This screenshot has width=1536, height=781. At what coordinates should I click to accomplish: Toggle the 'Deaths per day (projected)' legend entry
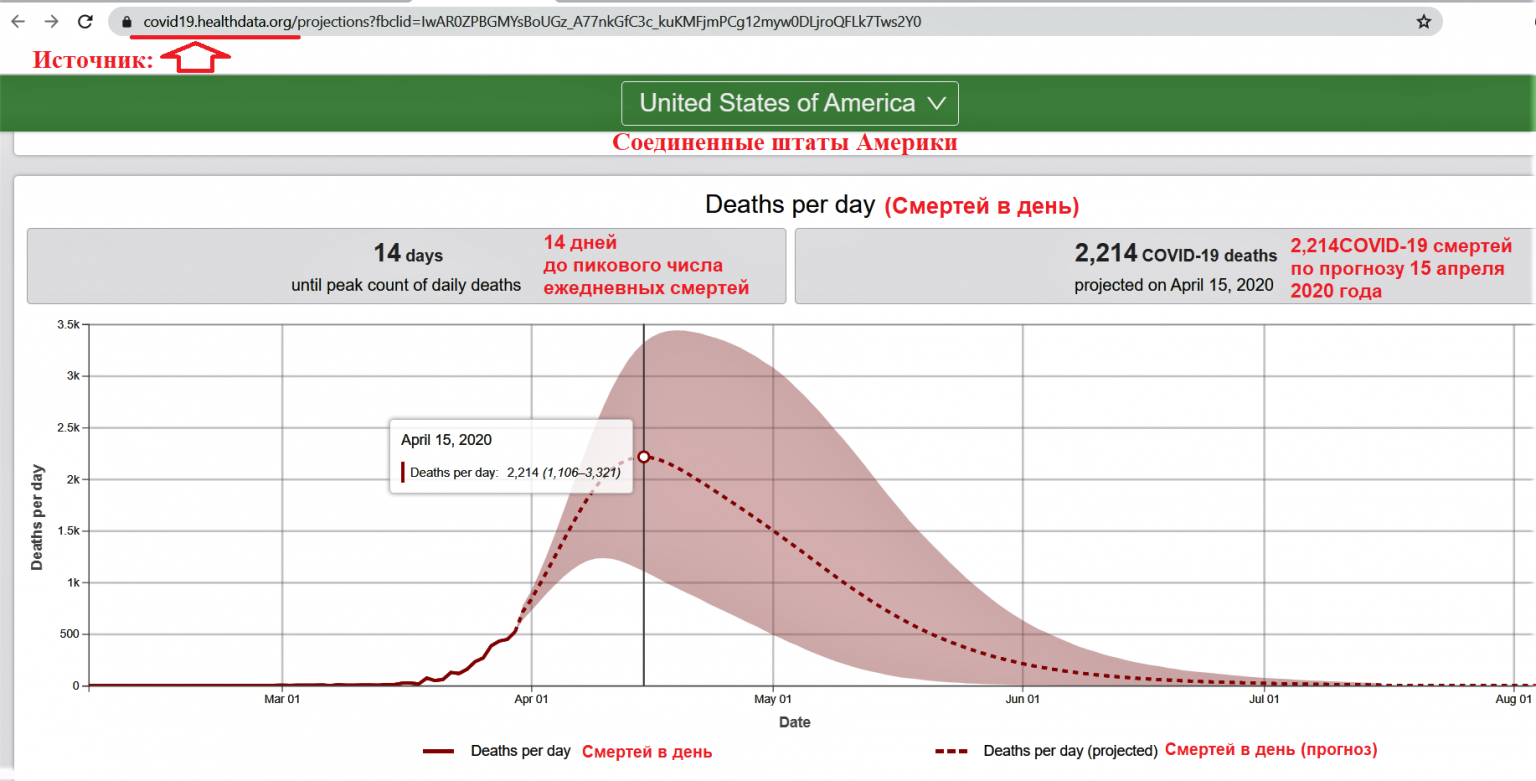(x=1046, y=750)
